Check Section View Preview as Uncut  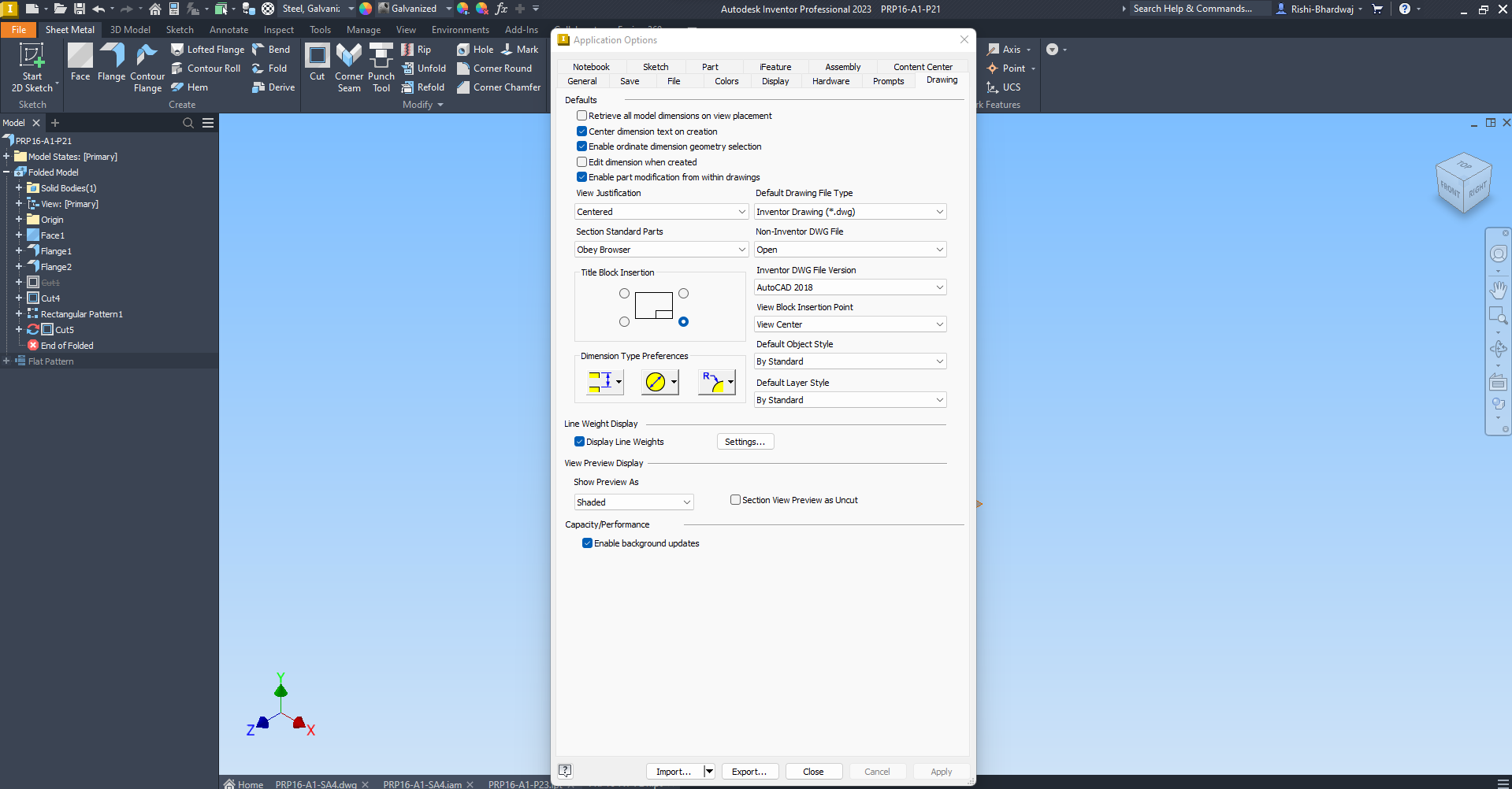(x=736, y=500)
